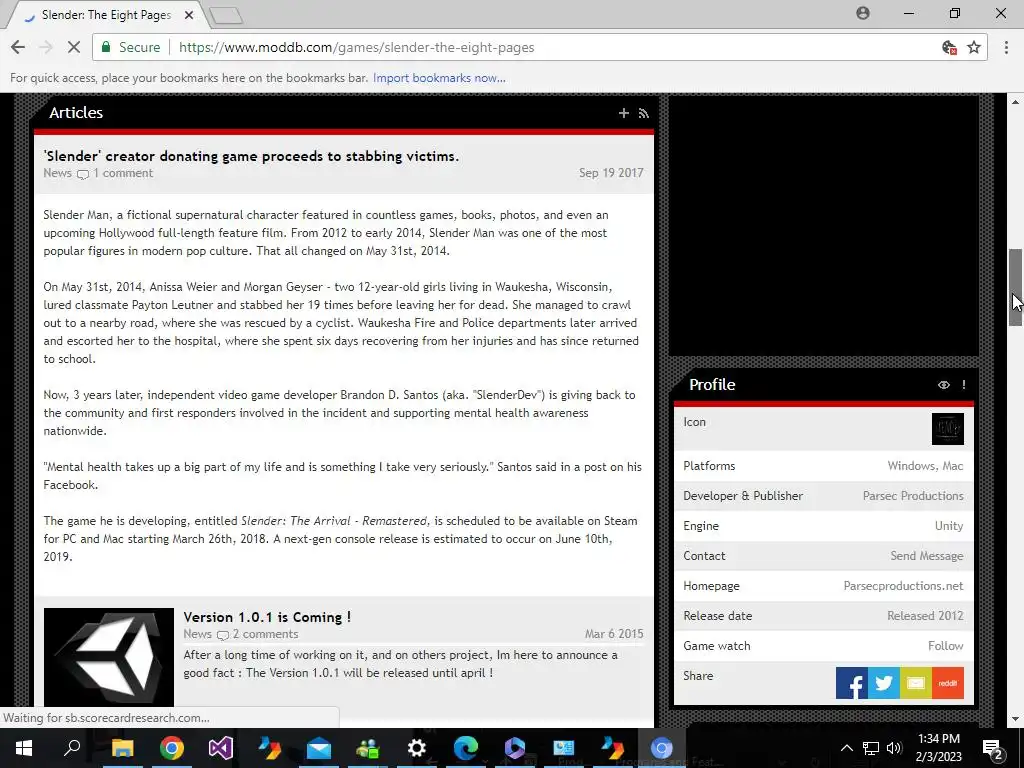Click the game icon thumbnail in Profile
This screenshot has width=1024, height=768.
coord(948,429)
